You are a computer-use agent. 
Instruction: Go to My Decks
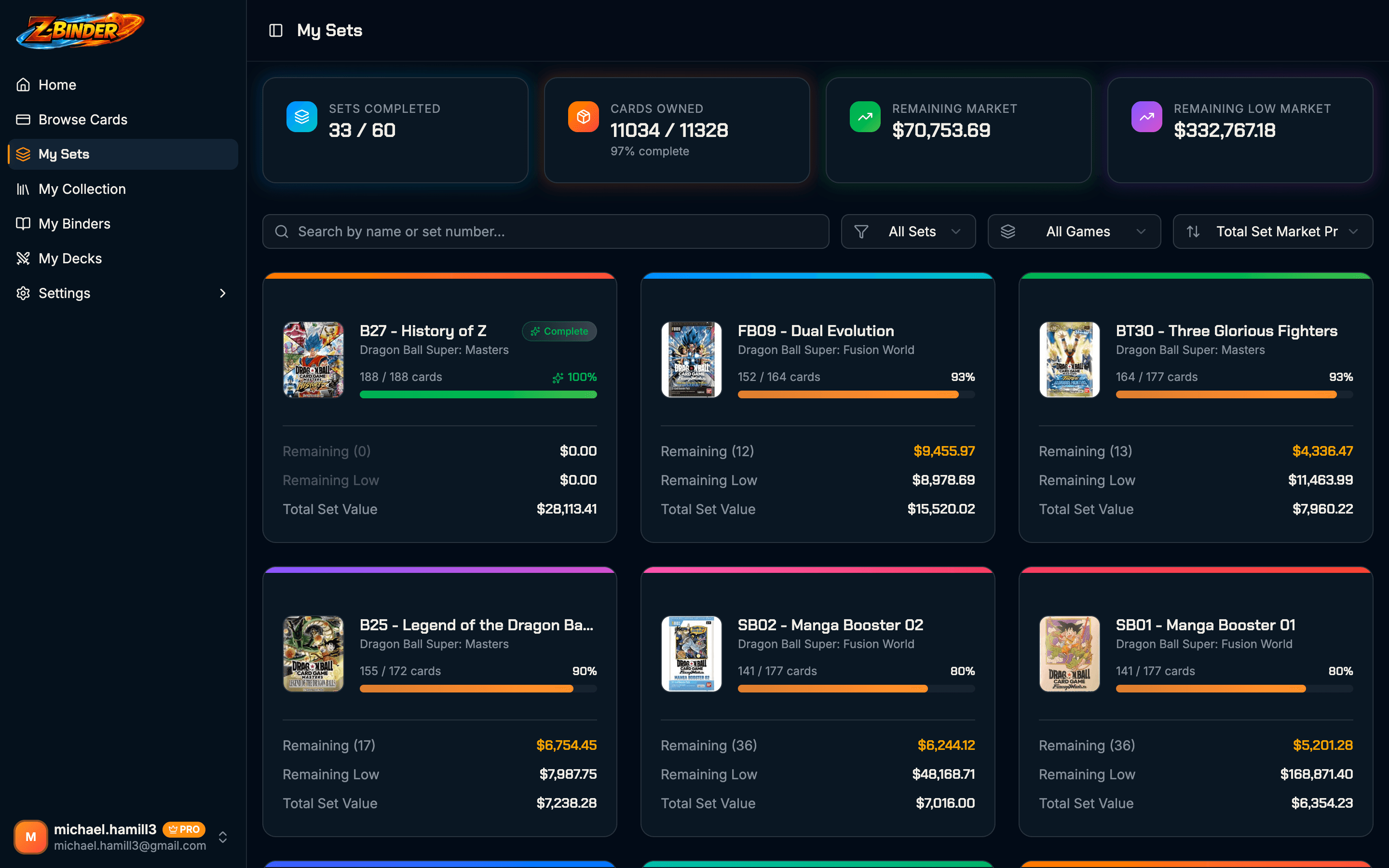pyautogui.click(x=69, y=258)
